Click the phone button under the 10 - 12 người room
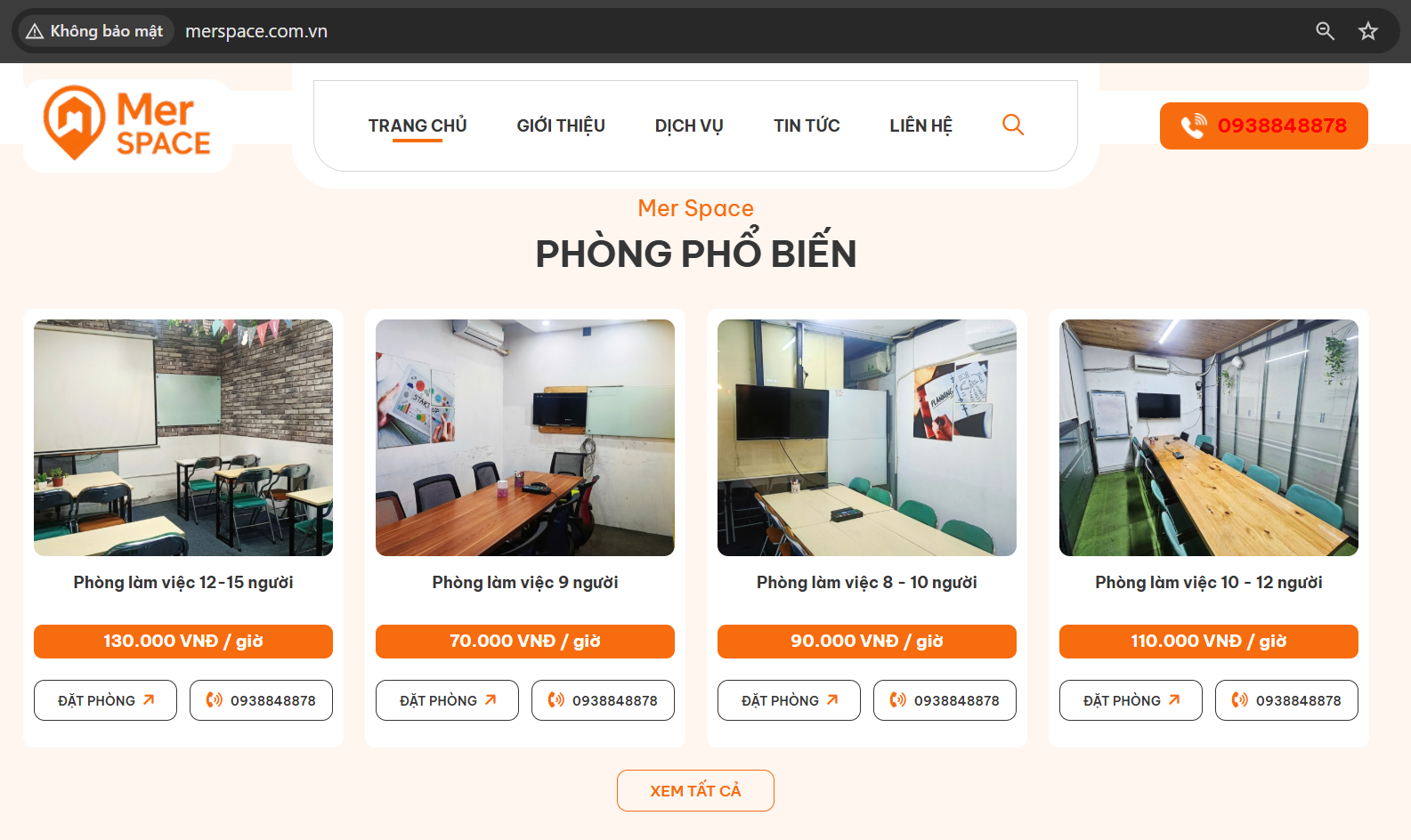Viewport: 1411px width, 840px height. pos(1286,700)
